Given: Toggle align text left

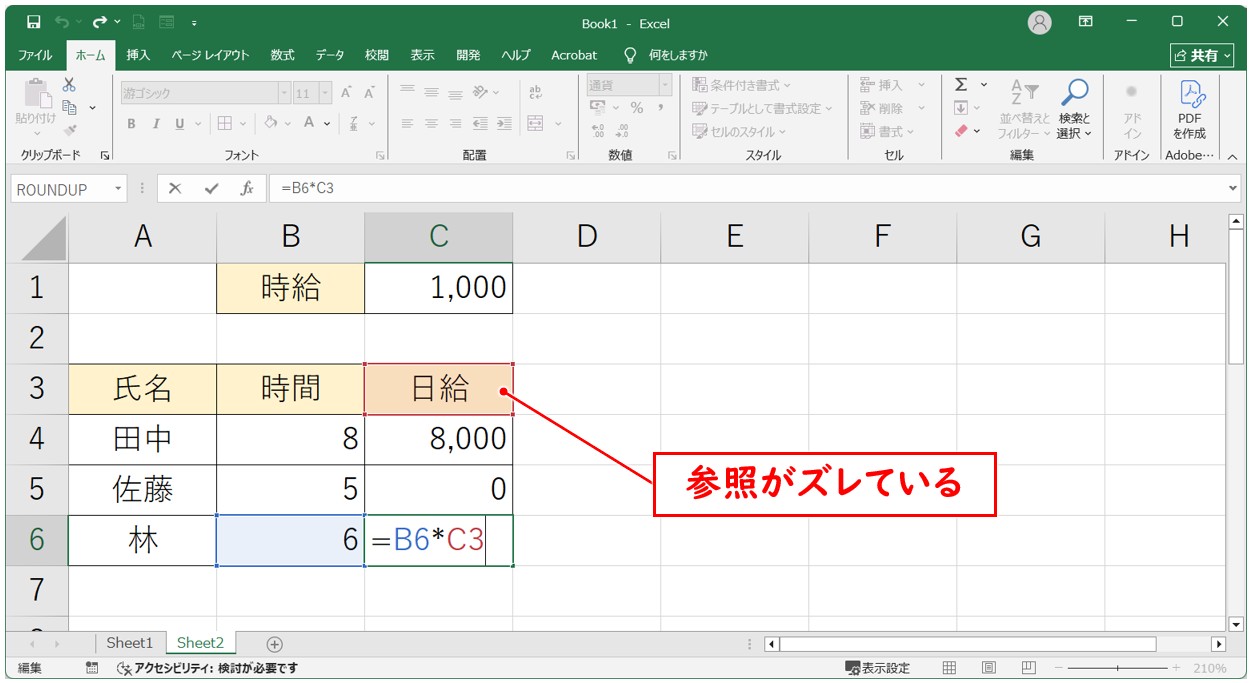Looking at the screenshot, I should coord(407,124).
